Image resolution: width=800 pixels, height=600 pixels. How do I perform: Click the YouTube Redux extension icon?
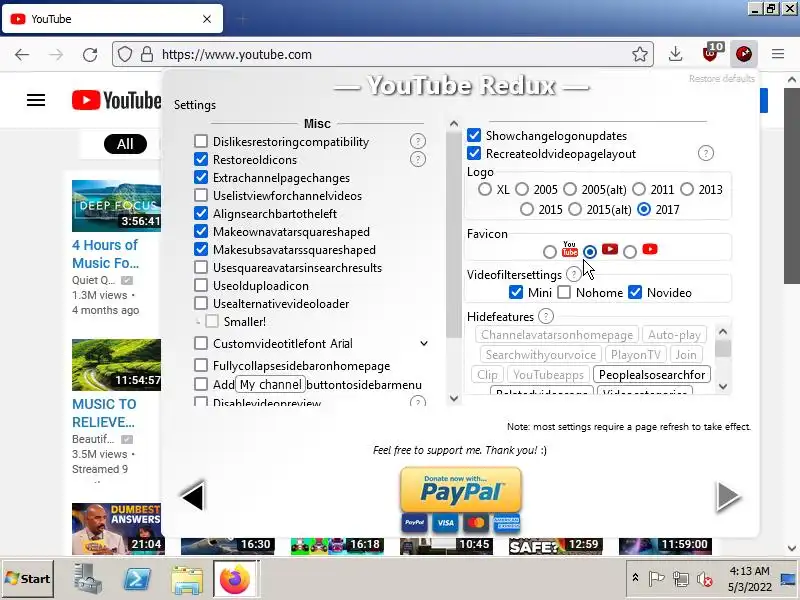pyautogui.click(x=743, y=54)
